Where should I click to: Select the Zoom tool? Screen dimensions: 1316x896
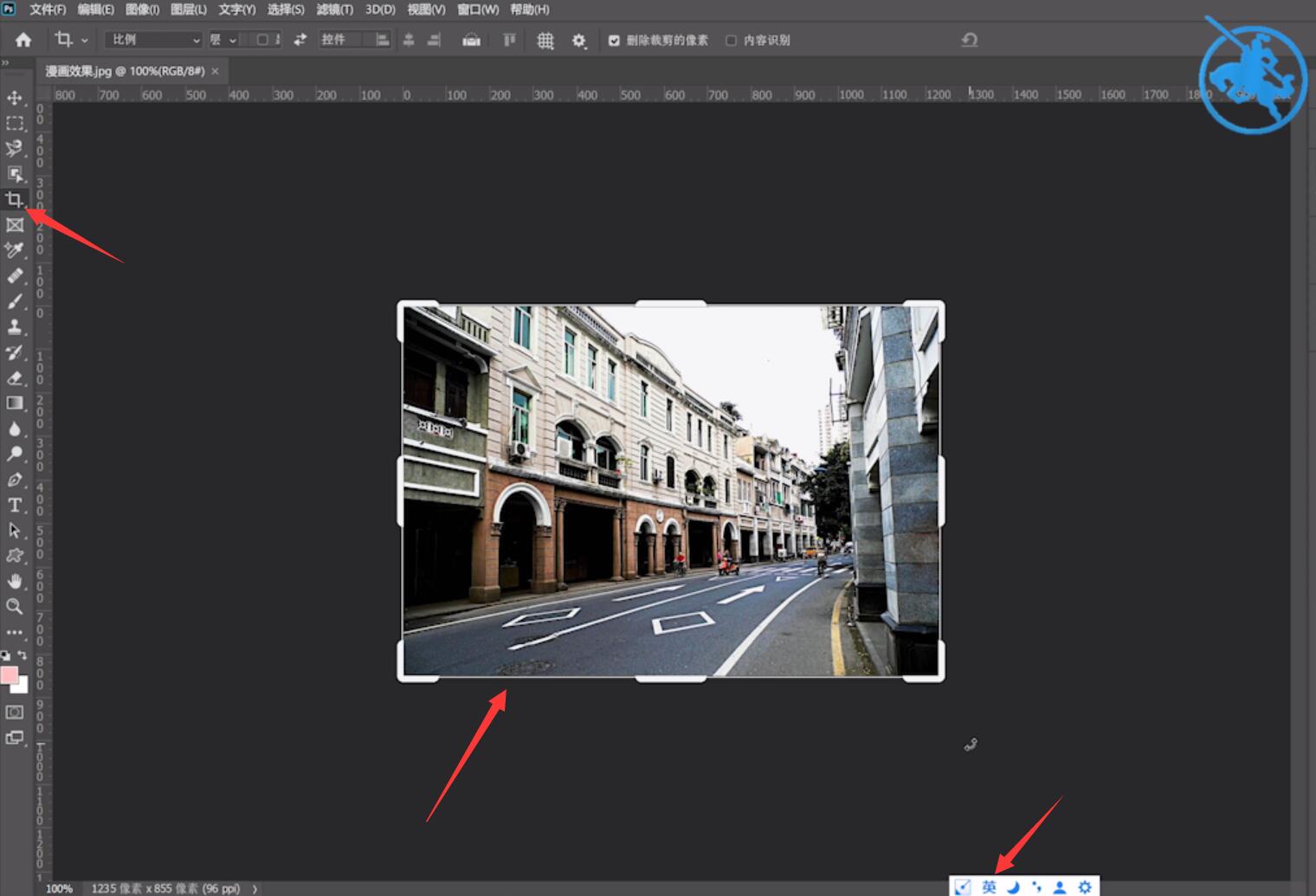pos(15,607)
